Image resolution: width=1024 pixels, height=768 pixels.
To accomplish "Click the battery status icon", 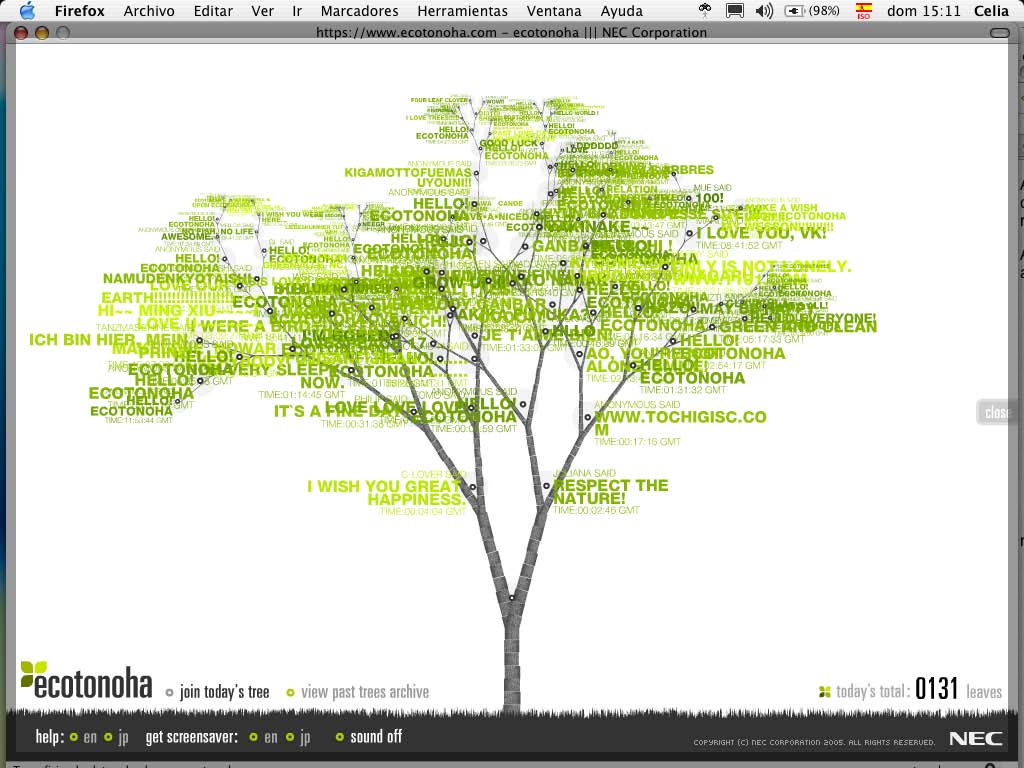I will [795, 11].
